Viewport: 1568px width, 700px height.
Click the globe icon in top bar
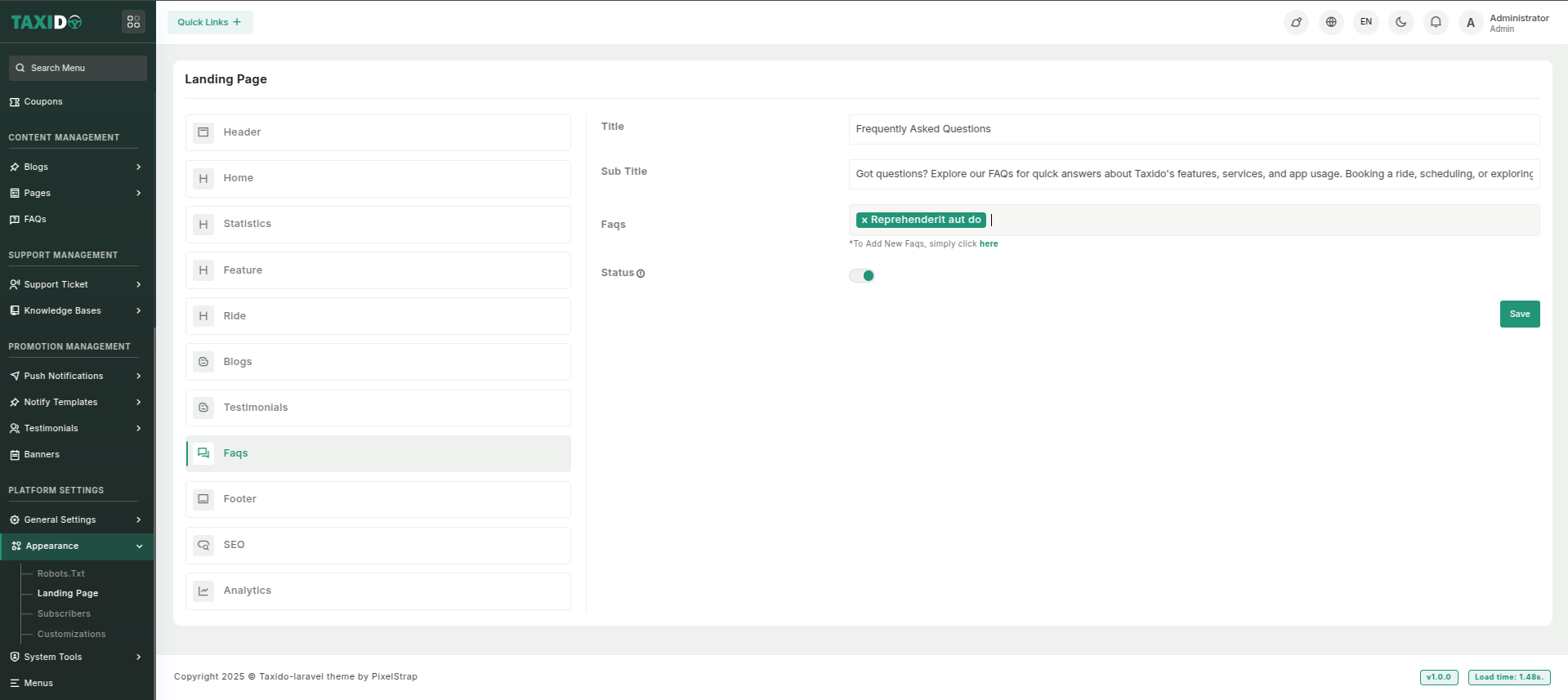point(1331,22)
